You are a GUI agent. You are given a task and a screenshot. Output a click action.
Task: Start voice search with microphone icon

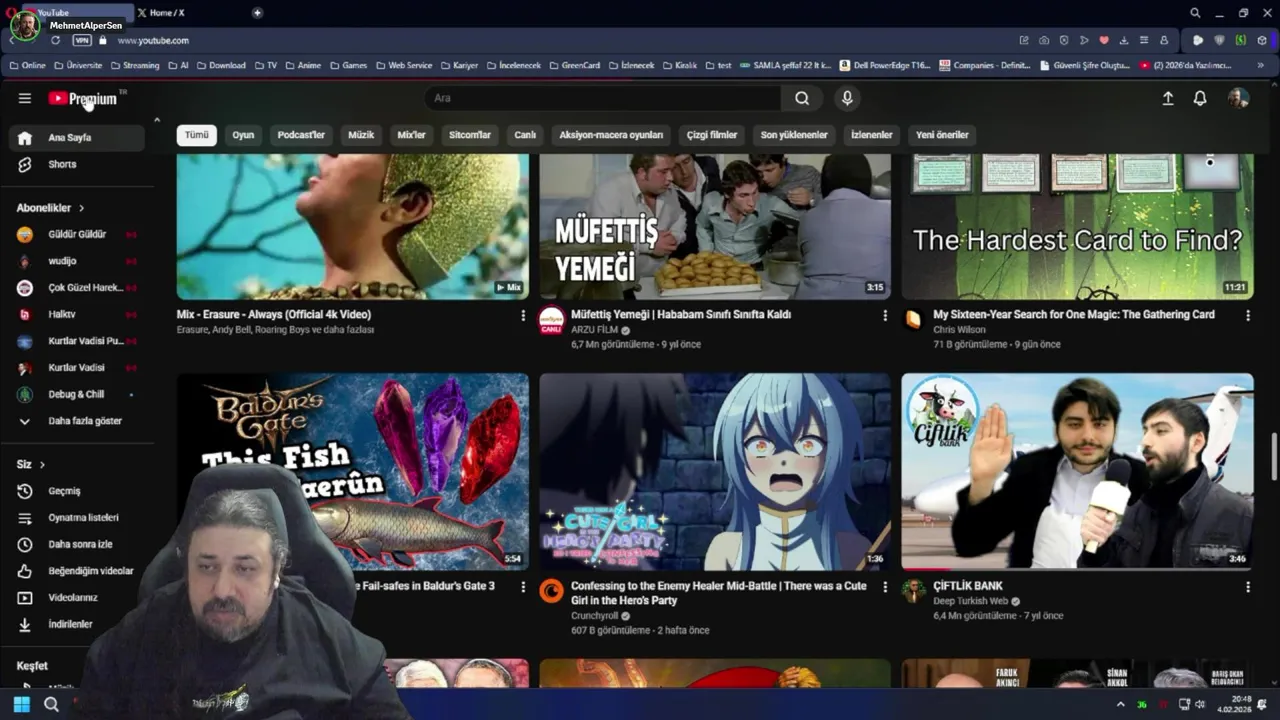[x=847, y=98]
